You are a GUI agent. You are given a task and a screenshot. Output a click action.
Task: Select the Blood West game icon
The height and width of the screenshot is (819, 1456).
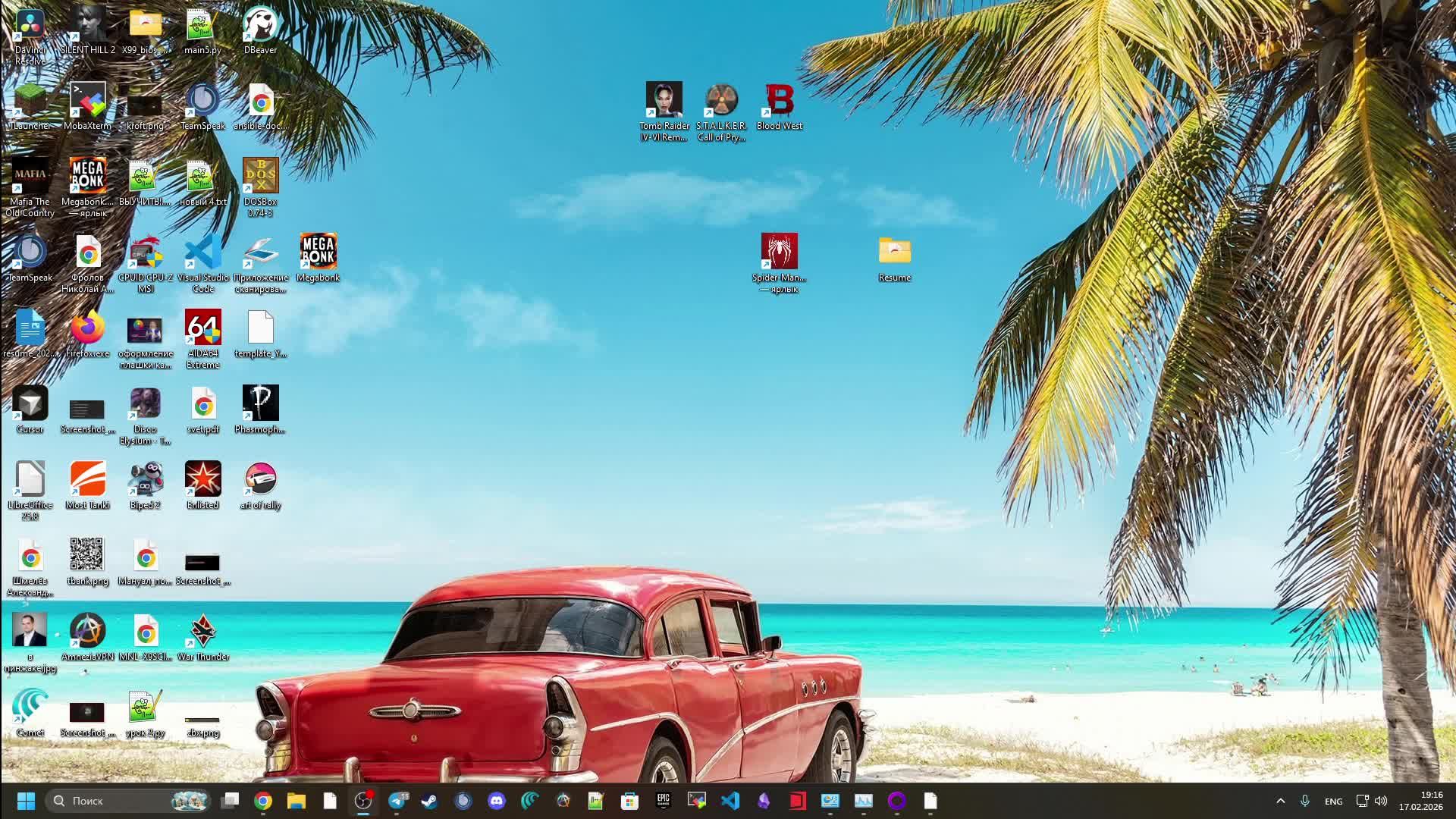(x=779, y=101)
